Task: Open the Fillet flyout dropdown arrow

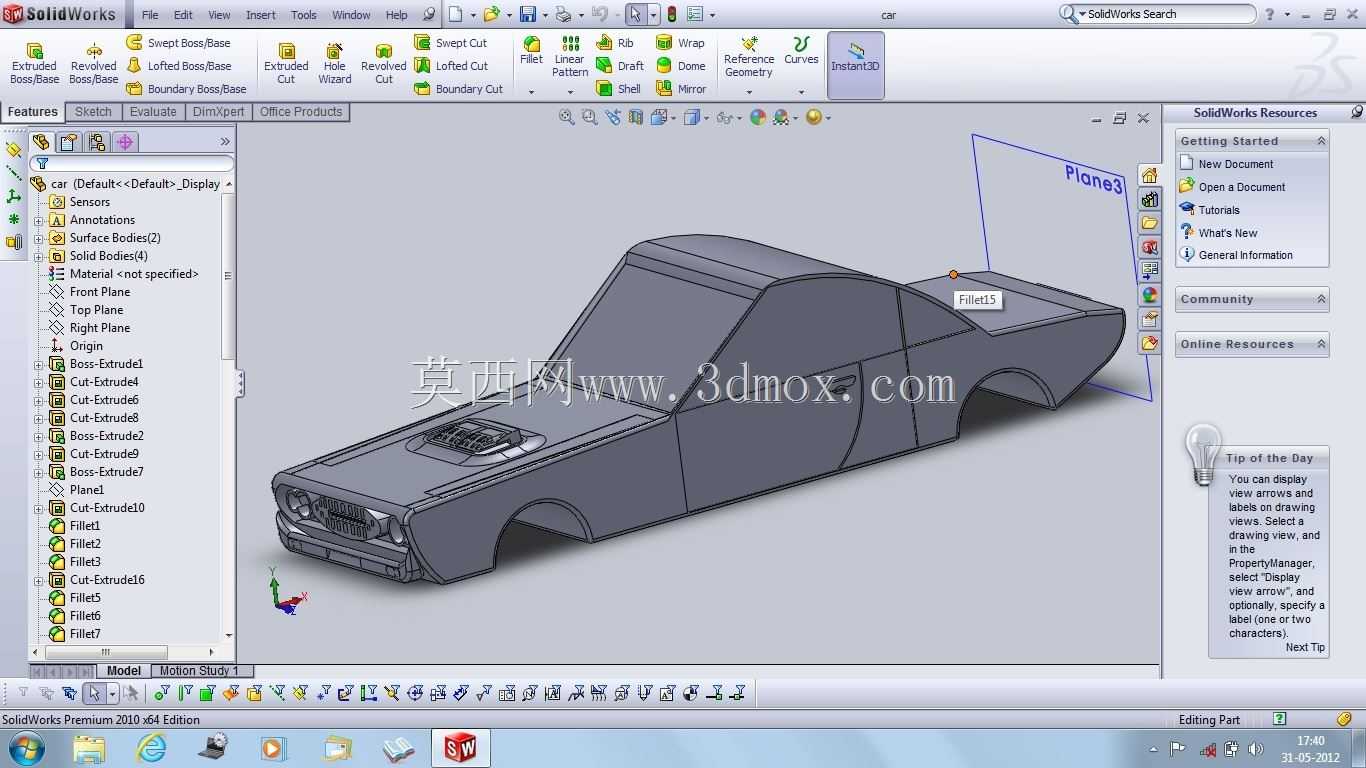Action: coord(531,92)
